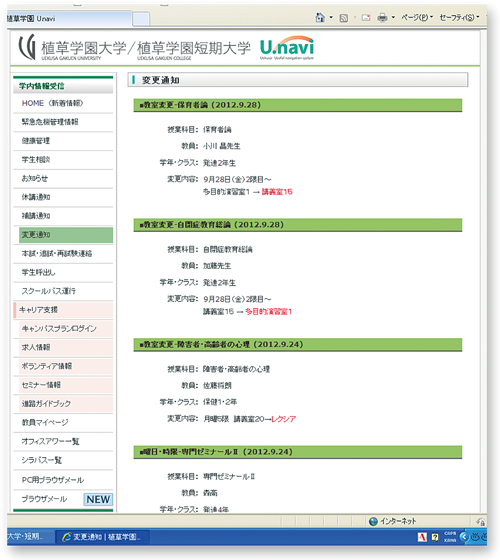
Task: Click the protected mode lock icon in status bar
Action: pos(481,522)
